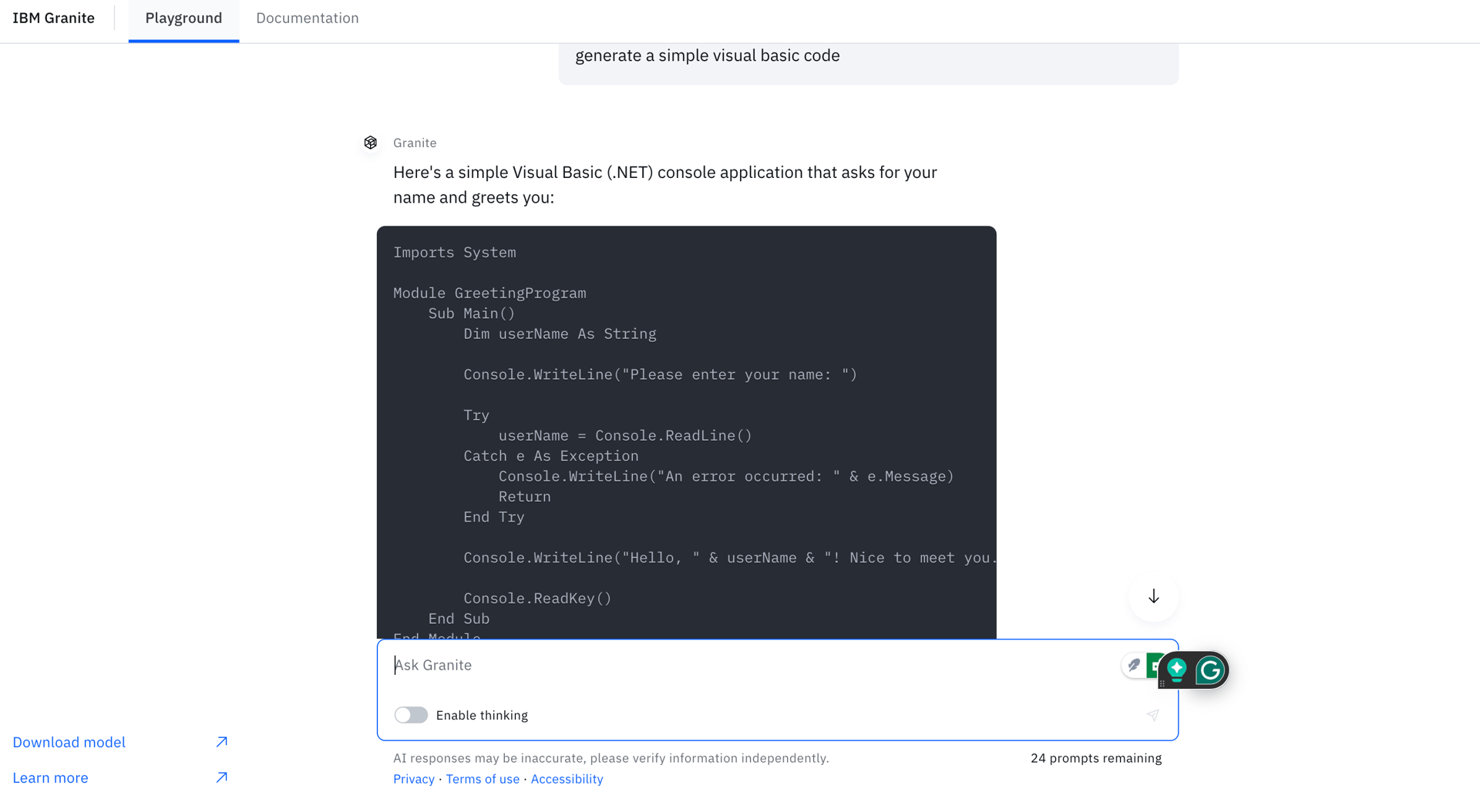View the Terms of use
The image size is (1480, 812).
point(483,779)
